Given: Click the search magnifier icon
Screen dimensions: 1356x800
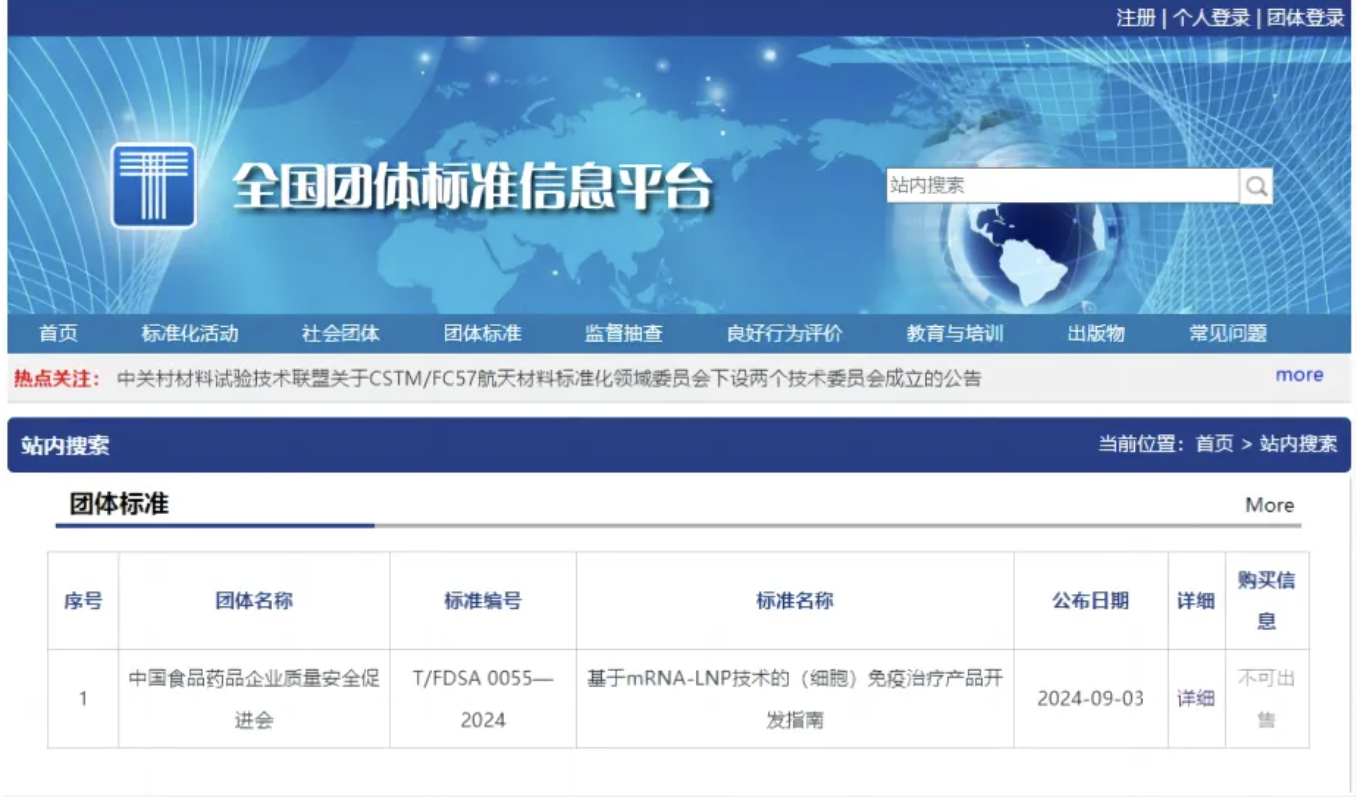Looking at the screenshot, I should pyautogui.click(x=1256, y=186).
